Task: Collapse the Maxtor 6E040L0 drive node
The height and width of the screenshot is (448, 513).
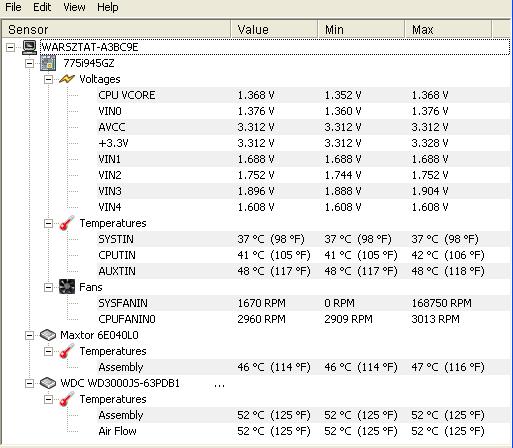Action: [29, 335]
